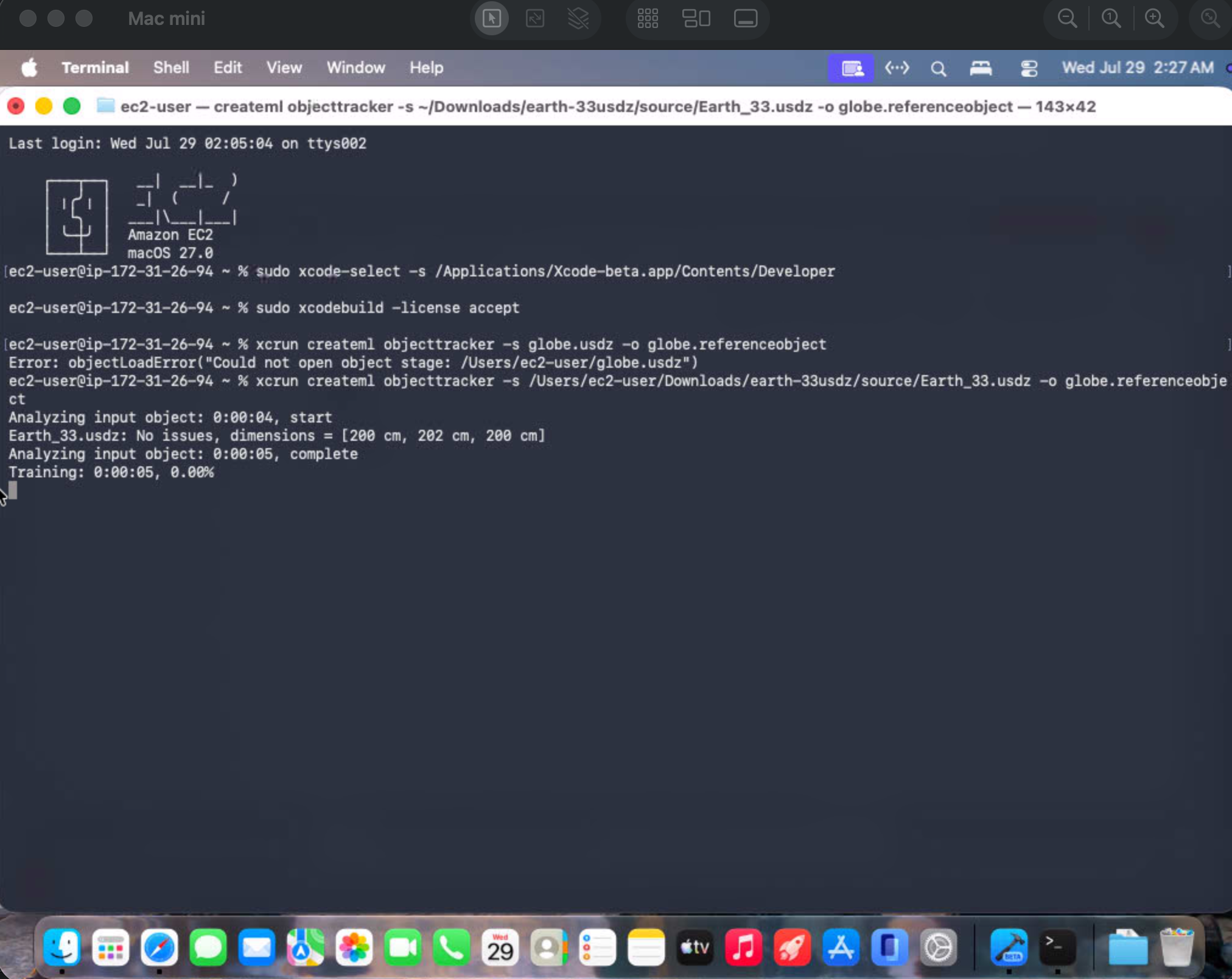
Task: Click the curtain mode toolbar icon
Action: (x=578, y=18)
